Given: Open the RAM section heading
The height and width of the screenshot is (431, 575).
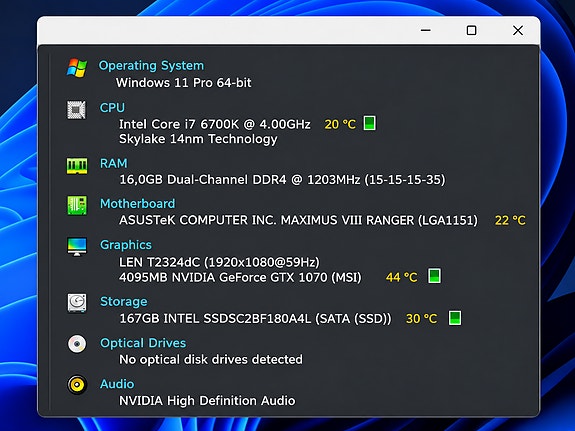Looking at the screenshot, I should 114,163.
